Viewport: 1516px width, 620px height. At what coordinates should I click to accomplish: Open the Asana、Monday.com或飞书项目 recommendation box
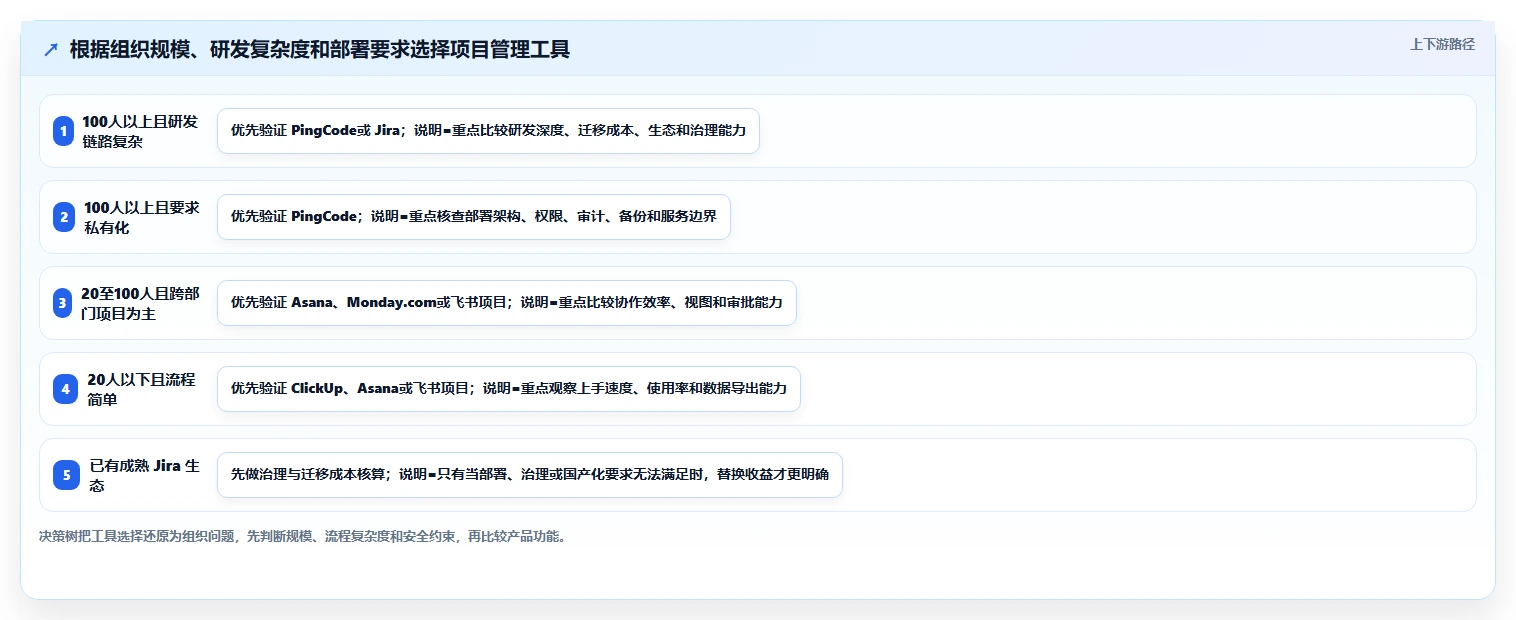click(507, 303)
